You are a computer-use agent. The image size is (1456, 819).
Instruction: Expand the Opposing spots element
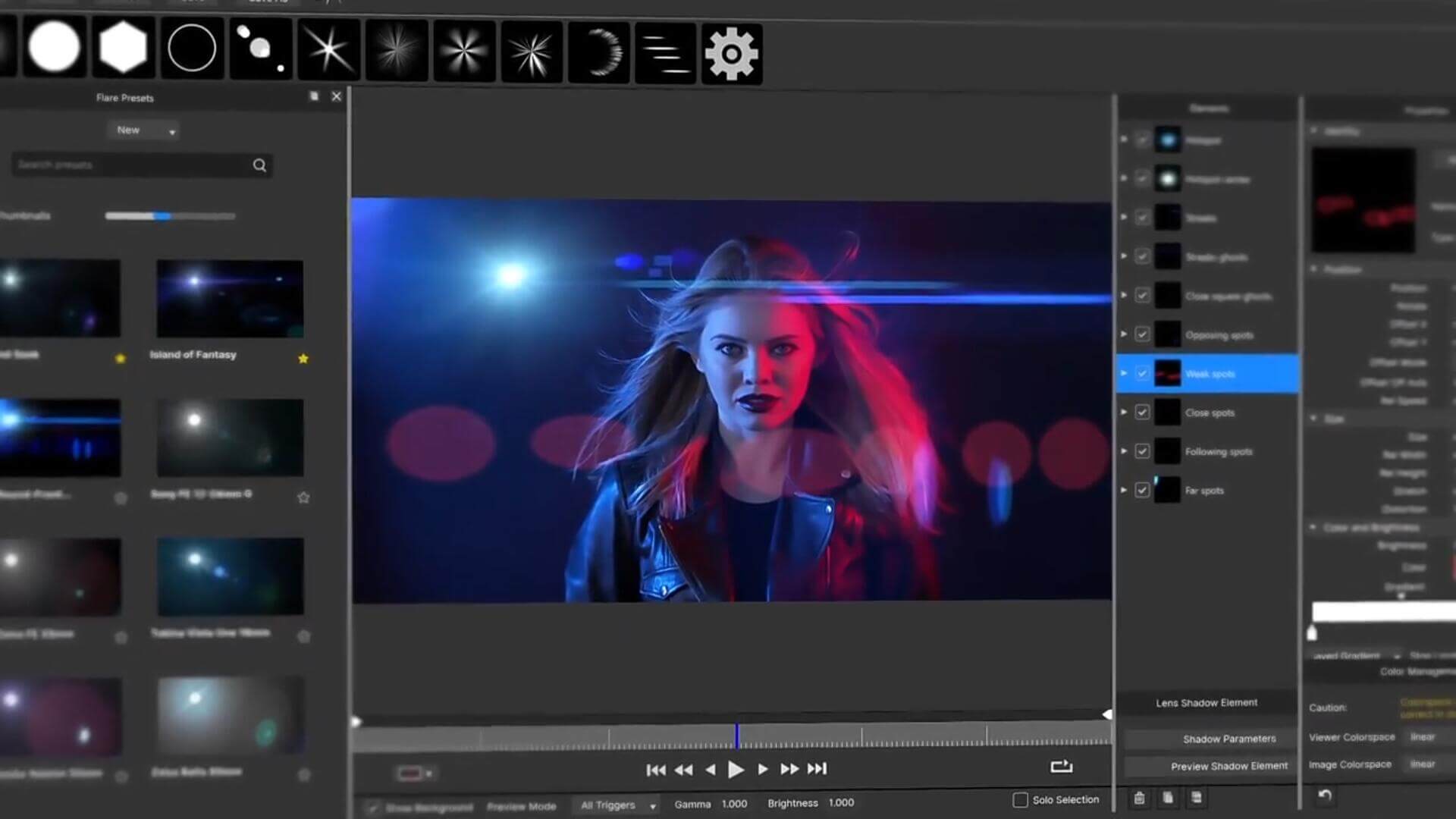point(1124,334)
